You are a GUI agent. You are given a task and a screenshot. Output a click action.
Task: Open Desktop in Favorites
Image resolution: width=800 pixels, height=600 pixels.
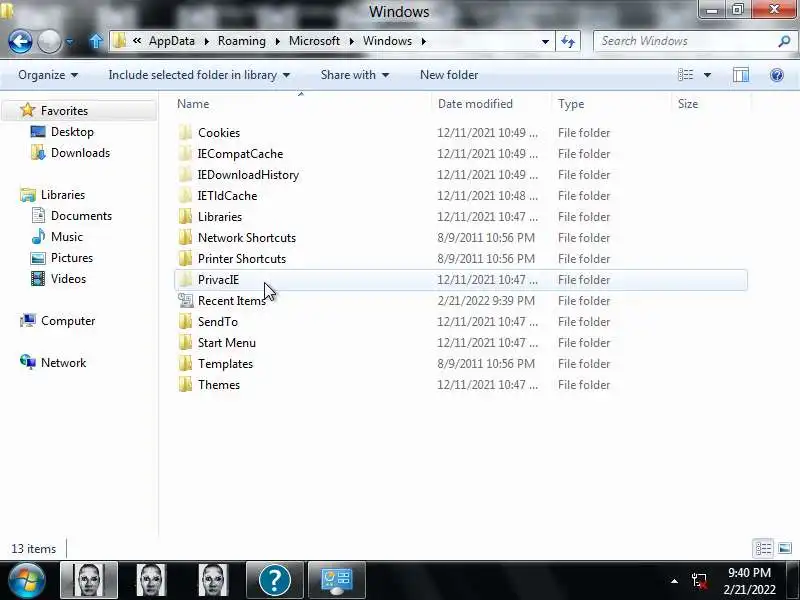click(x=72, y=132)
